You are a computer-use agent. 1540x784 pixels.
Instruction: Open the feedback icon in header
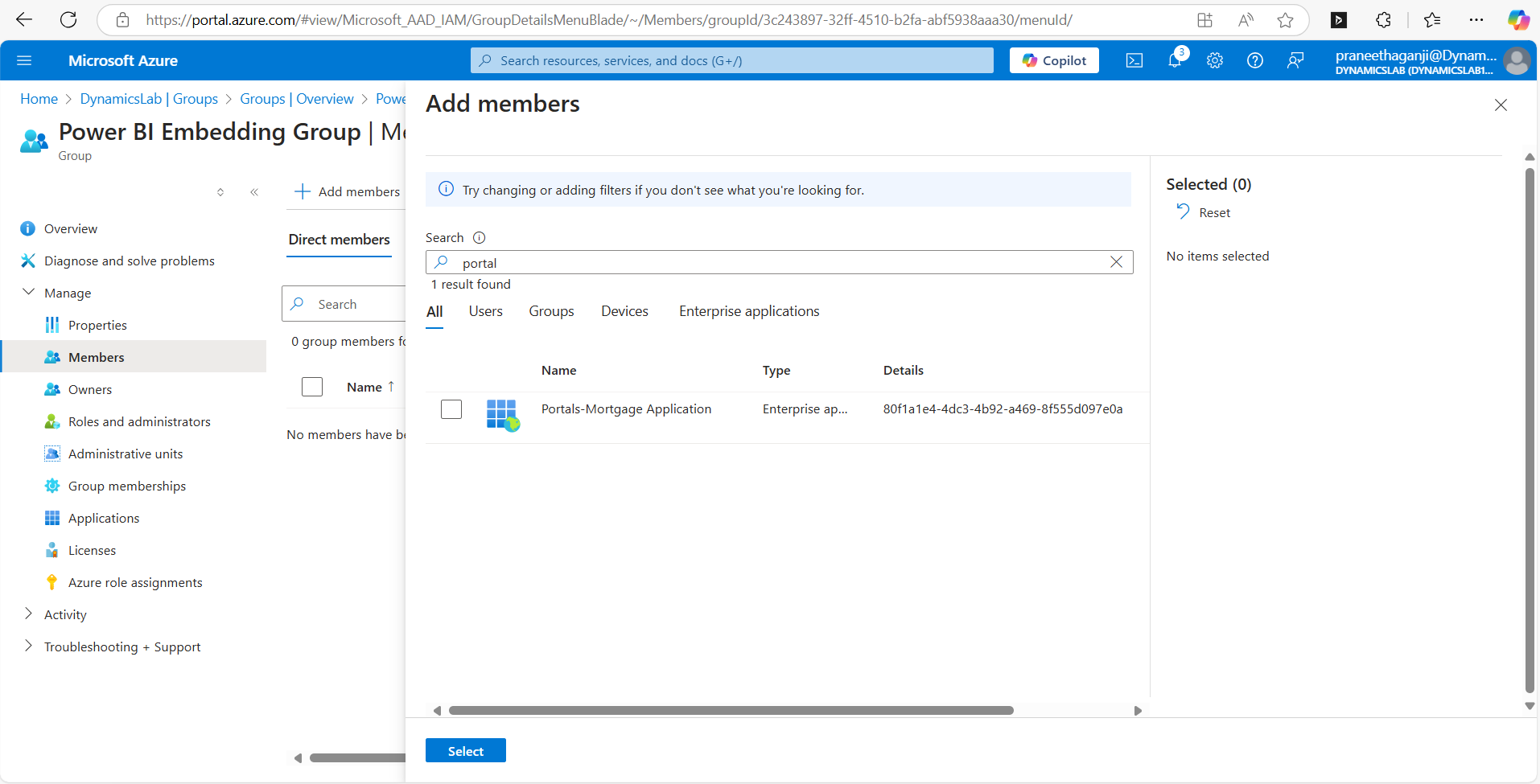pyautogui.click(x=1295, y=60)
